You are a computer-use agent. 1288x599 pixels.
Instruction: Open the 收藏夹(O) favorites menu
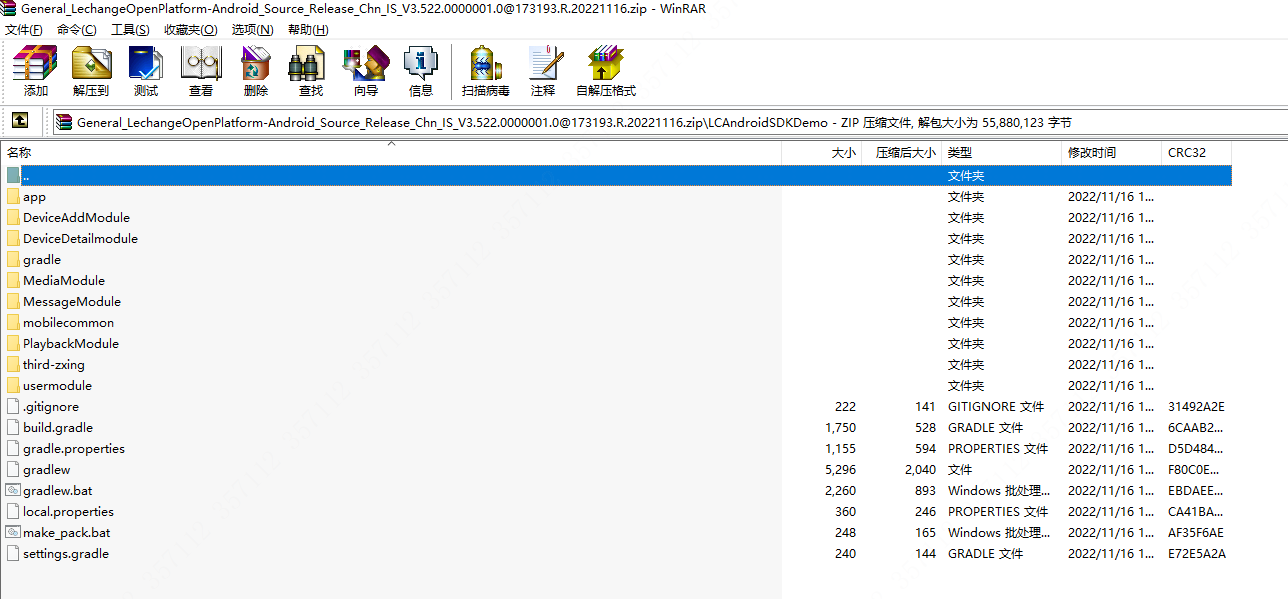[x=190, y=29]
